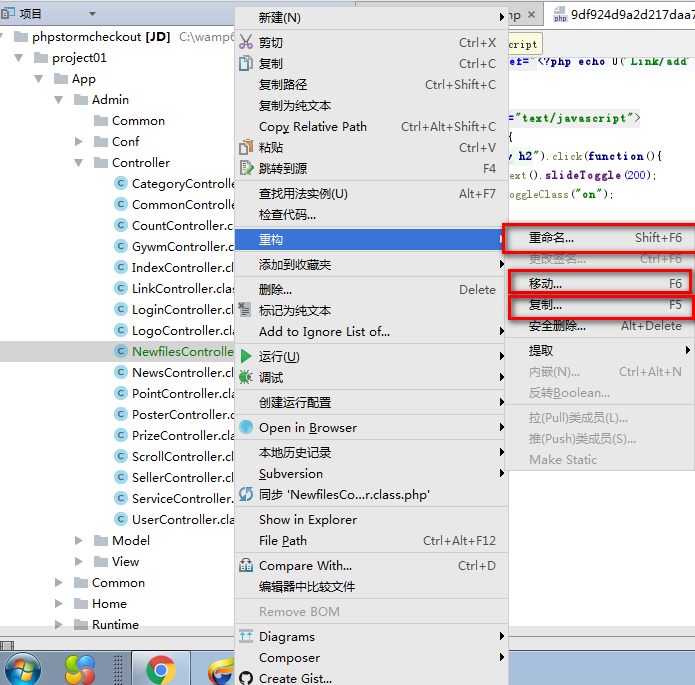Select GywmController file in tree
The image size is (695, 685).
point(183,246)
